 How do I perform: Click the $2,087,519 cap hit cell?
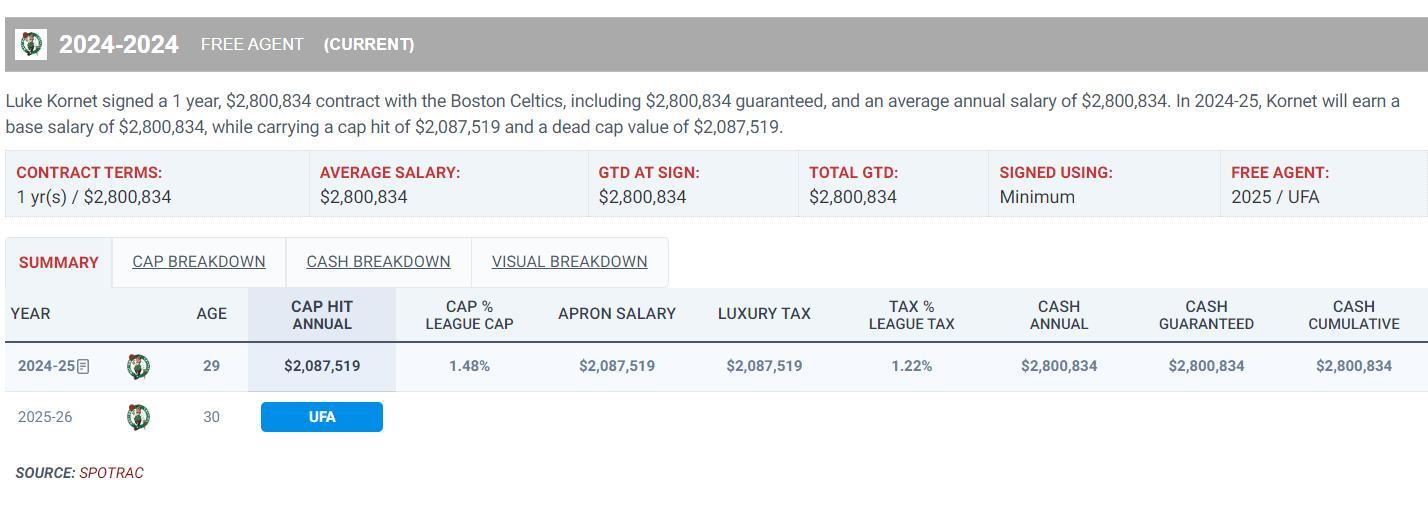322,367
